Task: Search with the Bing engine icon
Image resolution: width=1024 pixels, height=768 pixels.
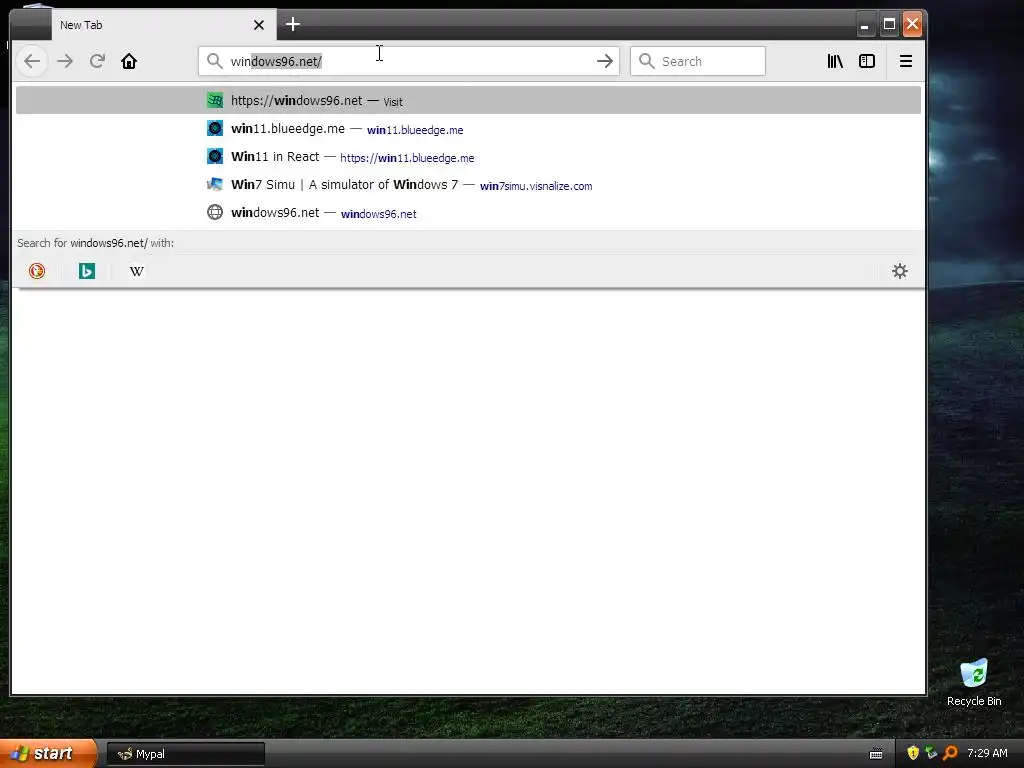Action: [x=87, y=271]
